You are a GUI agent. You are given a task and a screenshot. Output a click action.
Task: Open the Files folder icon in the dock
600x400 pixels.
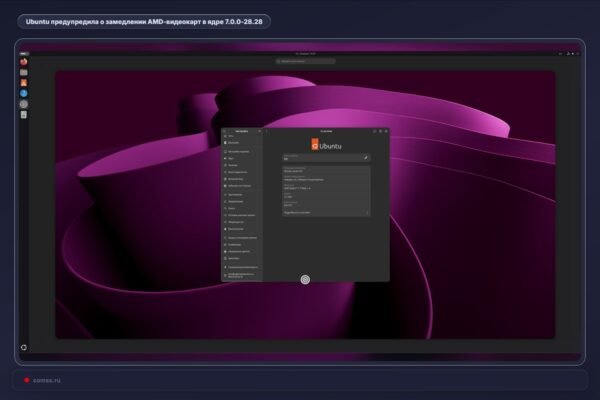coord(24,72)
